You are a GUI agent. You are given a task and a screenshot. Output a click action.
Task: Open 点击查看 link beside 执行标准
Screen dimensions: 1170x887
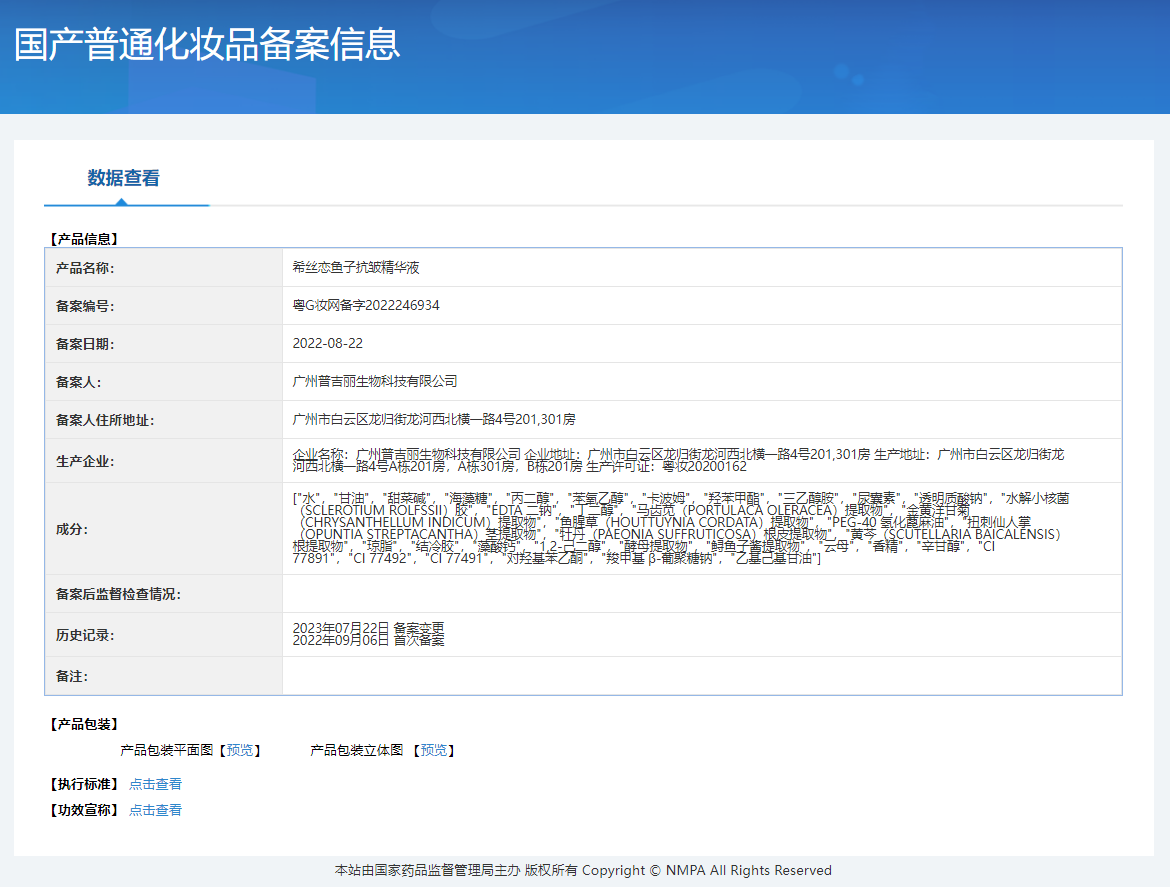[x=155, y=784]
